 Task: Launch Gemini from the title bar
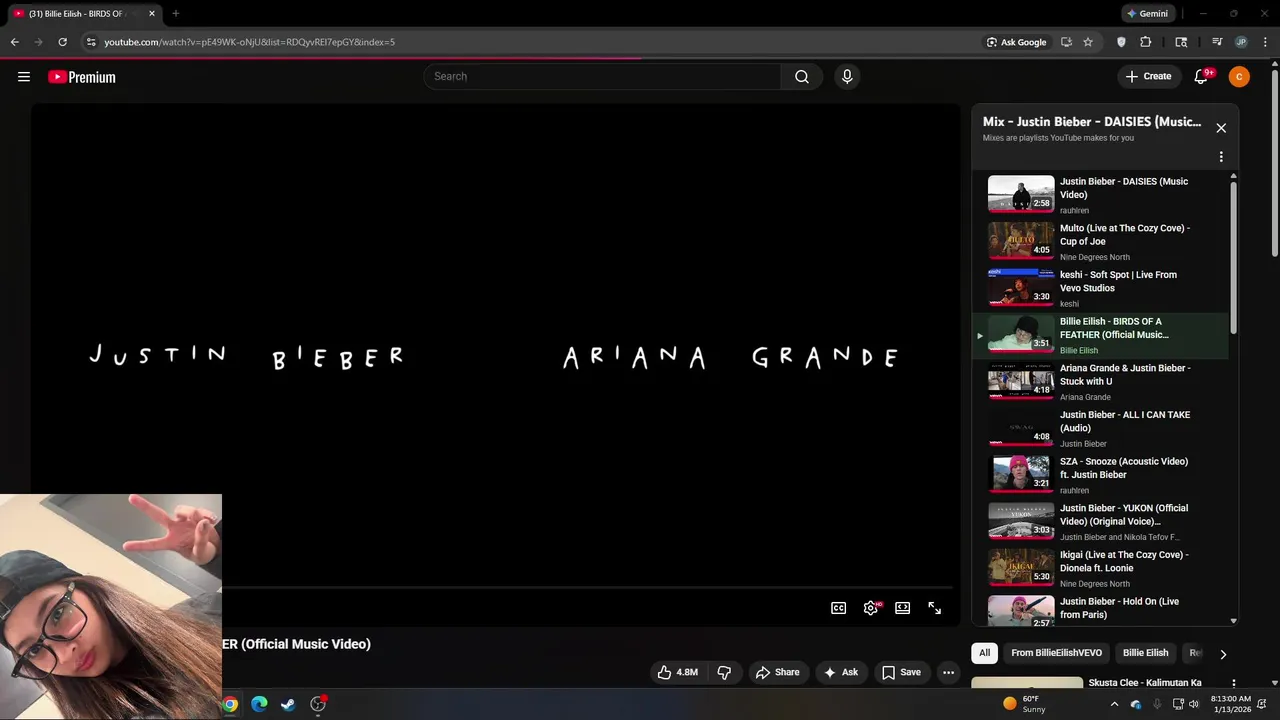click(1146, 14)
